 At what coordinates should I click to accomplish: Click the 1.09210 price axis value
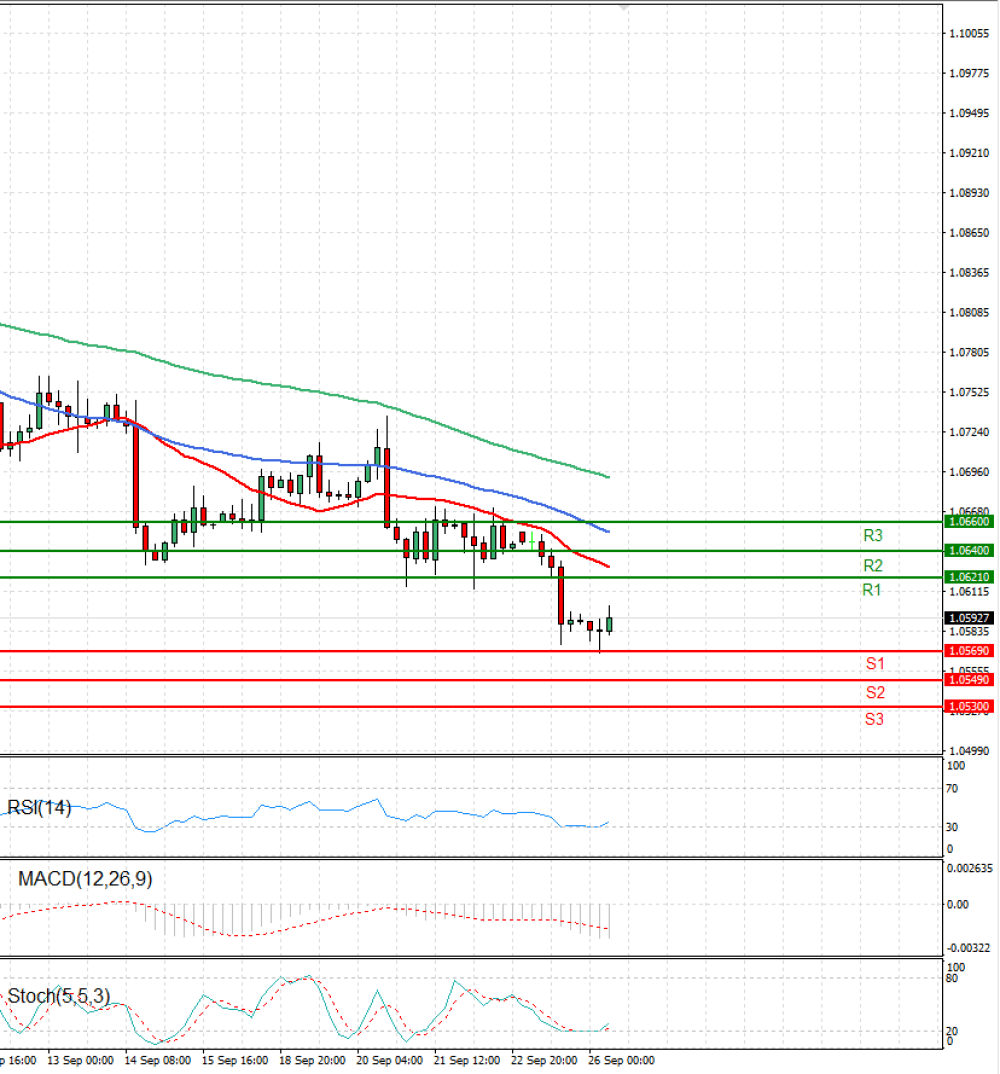coord(969,153)
